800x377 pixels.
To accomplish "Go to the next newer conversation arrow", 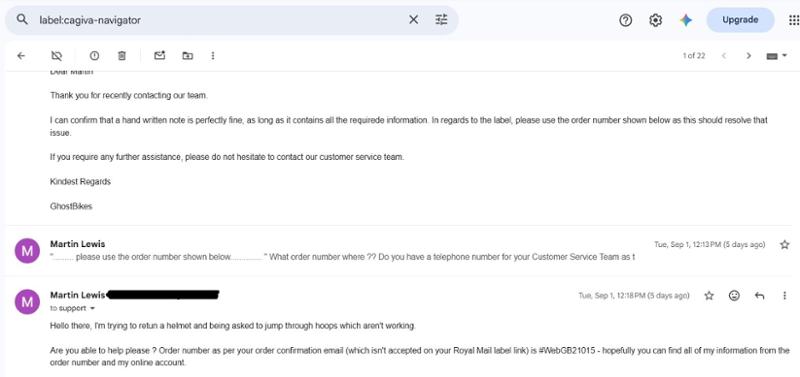I will pos(723,56).
